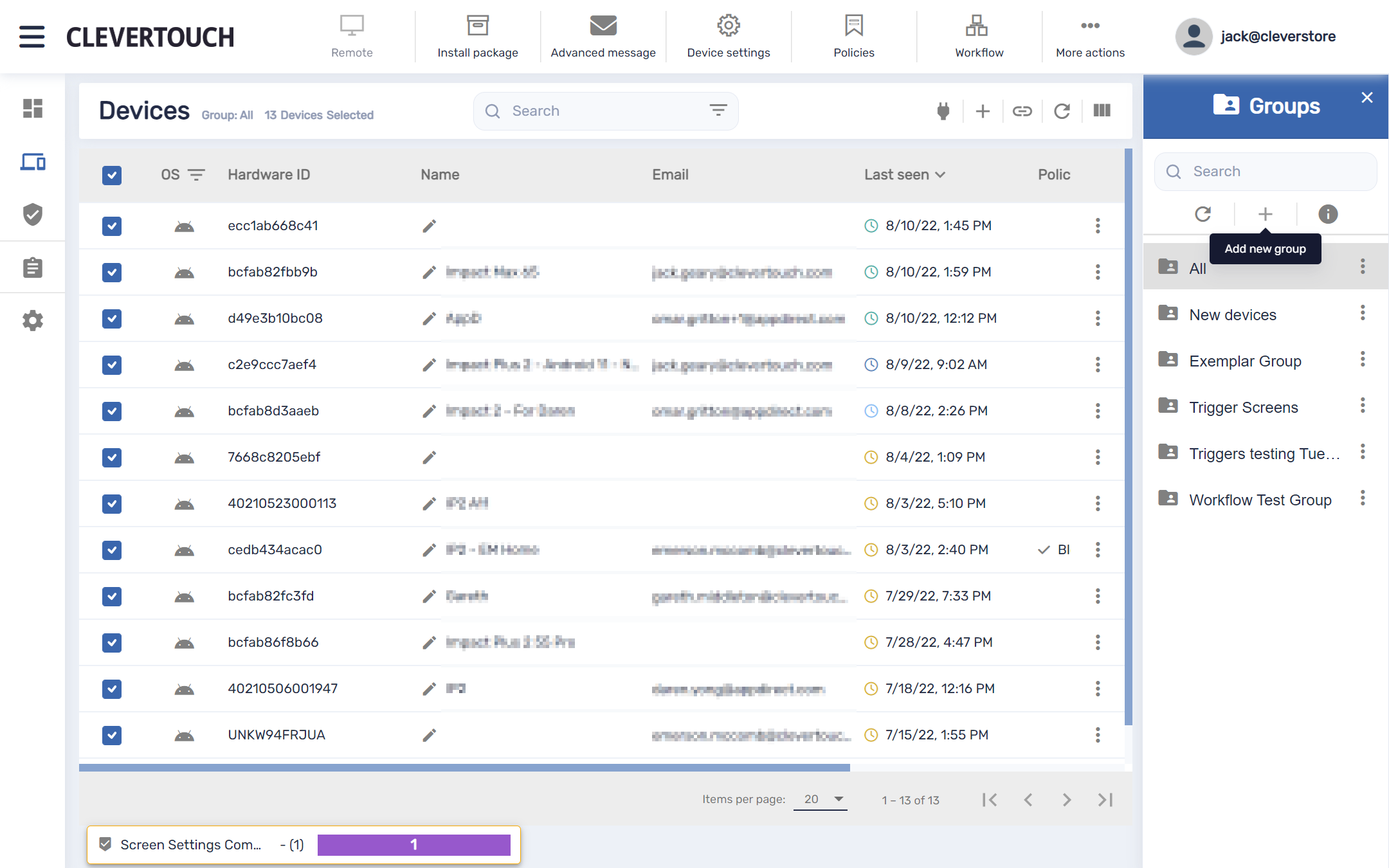This screenshot has height=868, width=1389.
Task: Select the All group
Action: coord(1266,267)
